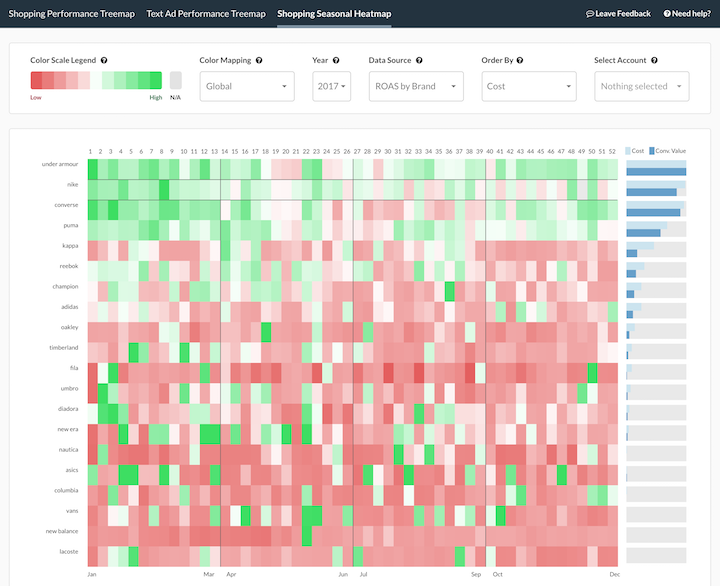Image resolution: width=720 pixels, height=586 pixels.
Task: Click the under armour row label
Action: [x=60, y=164]
